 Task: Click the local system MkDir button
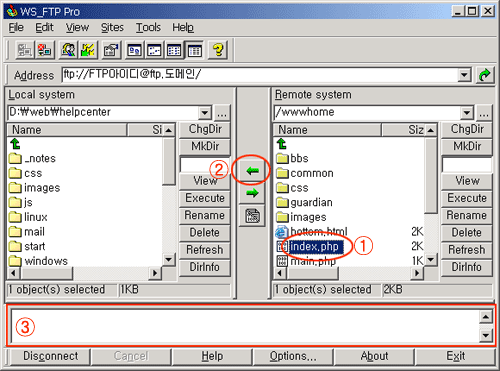205,146
